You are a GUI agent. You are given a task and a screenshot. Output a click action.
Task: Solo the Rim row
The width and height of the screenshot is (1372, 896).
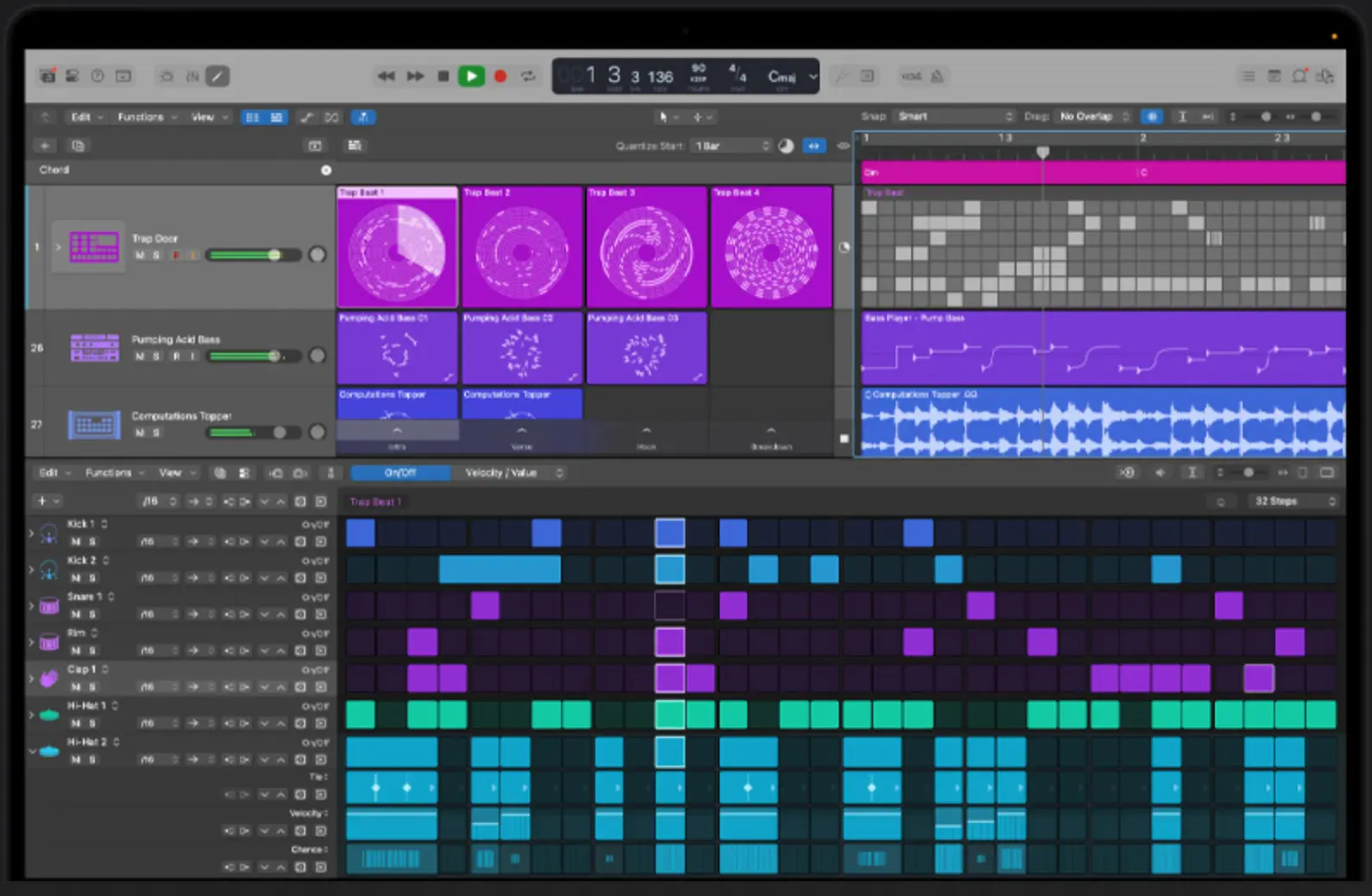point(92,650)
